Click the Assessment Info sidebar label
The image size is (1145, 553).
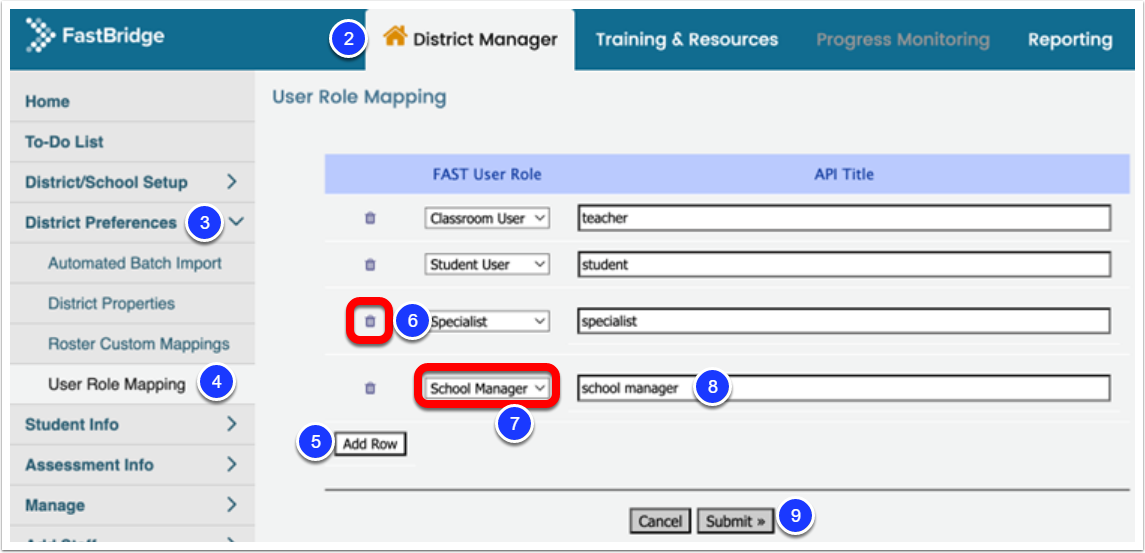click(89, 465)
